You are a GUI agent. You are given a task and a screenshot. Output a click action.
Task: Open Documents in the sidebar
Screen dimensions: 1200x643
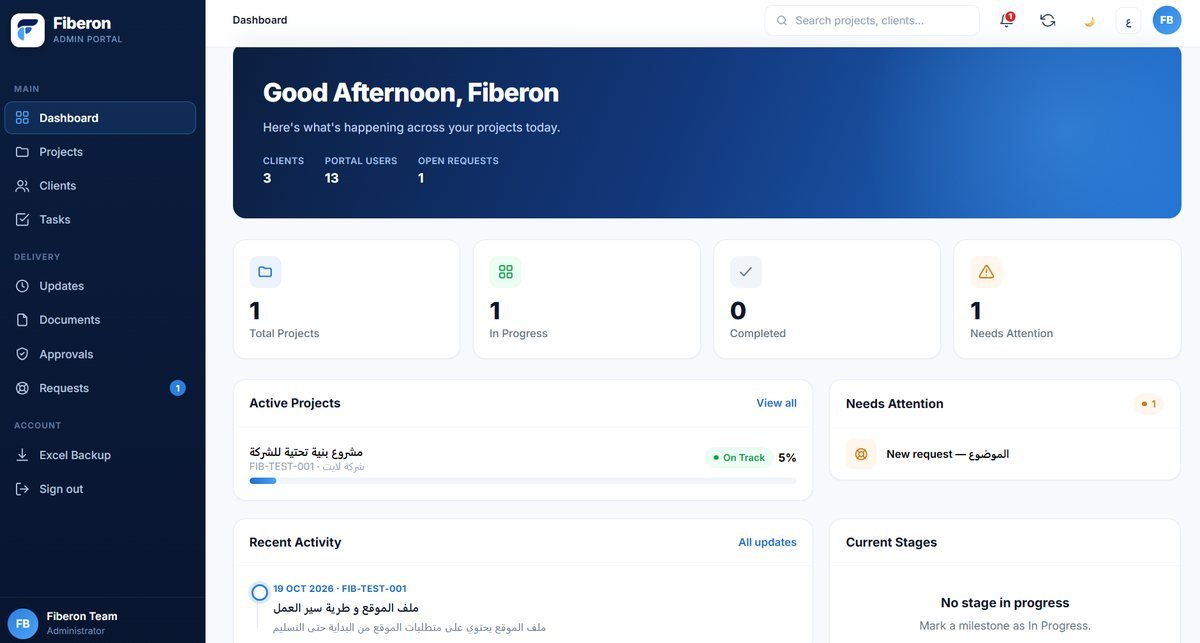pyautogui.click(x=100, y=320)
